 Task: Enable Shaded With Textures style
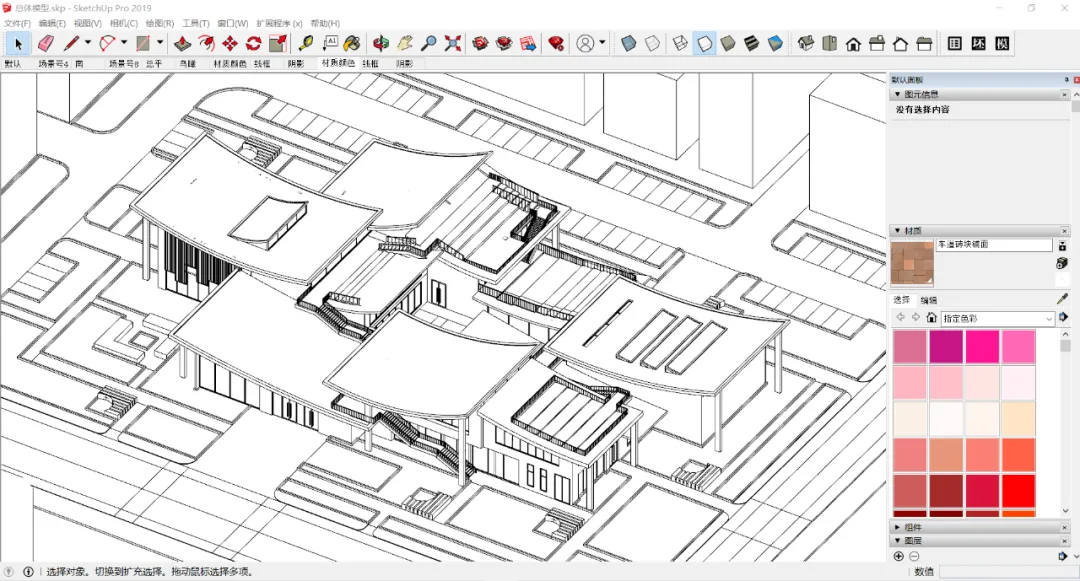point(751,43)
